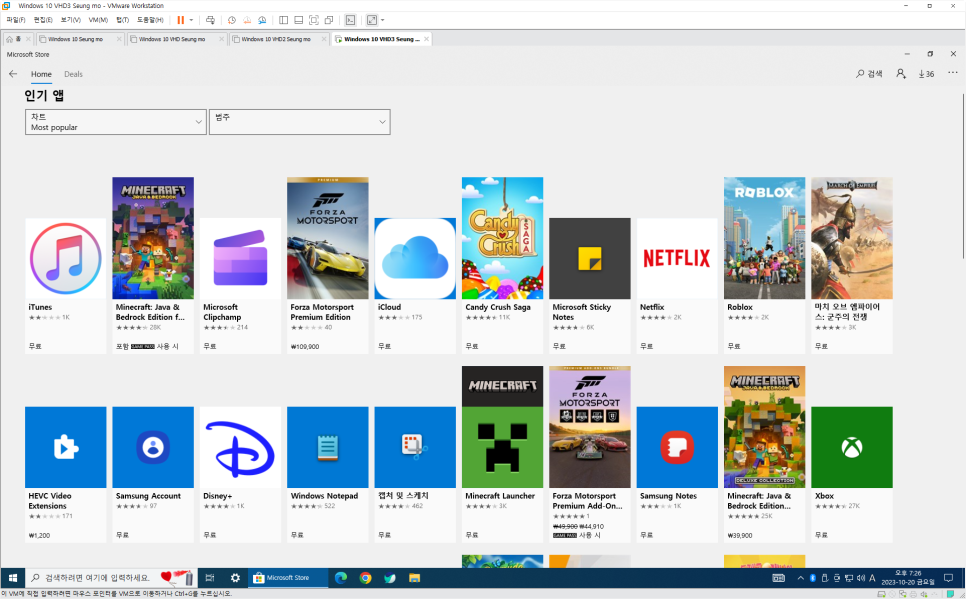Open the Samsung Notes app icon
The image size is (966, 599).
click(x=677, y=447)
